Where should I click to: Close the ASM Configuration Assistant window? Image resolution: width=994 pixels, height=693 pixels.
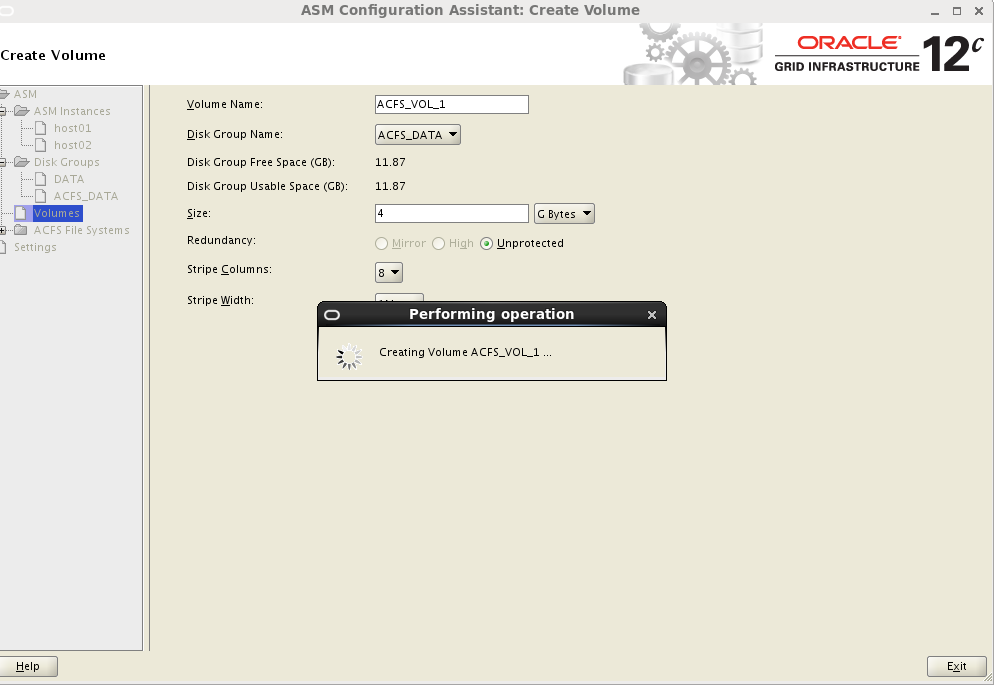coord(979,11)
